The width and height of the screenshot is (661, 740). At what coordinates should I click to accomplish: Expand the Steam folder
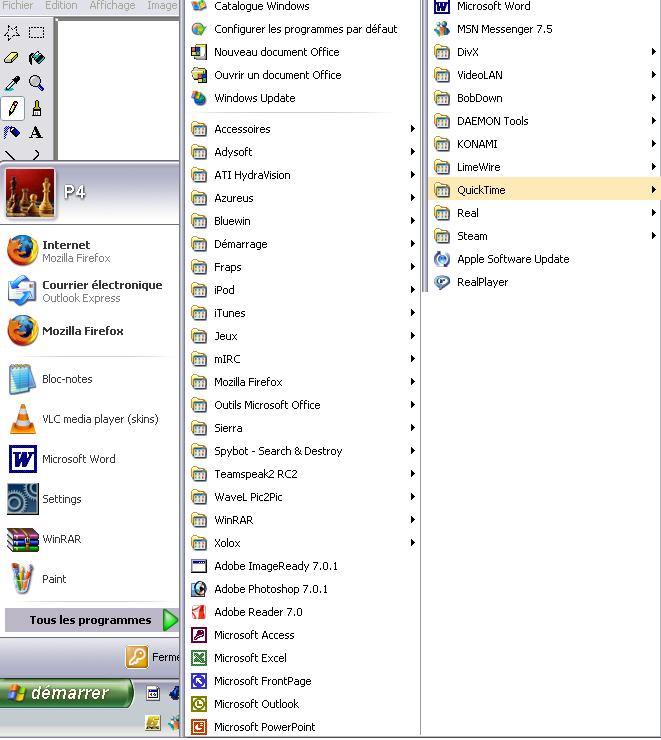point(545,236)
